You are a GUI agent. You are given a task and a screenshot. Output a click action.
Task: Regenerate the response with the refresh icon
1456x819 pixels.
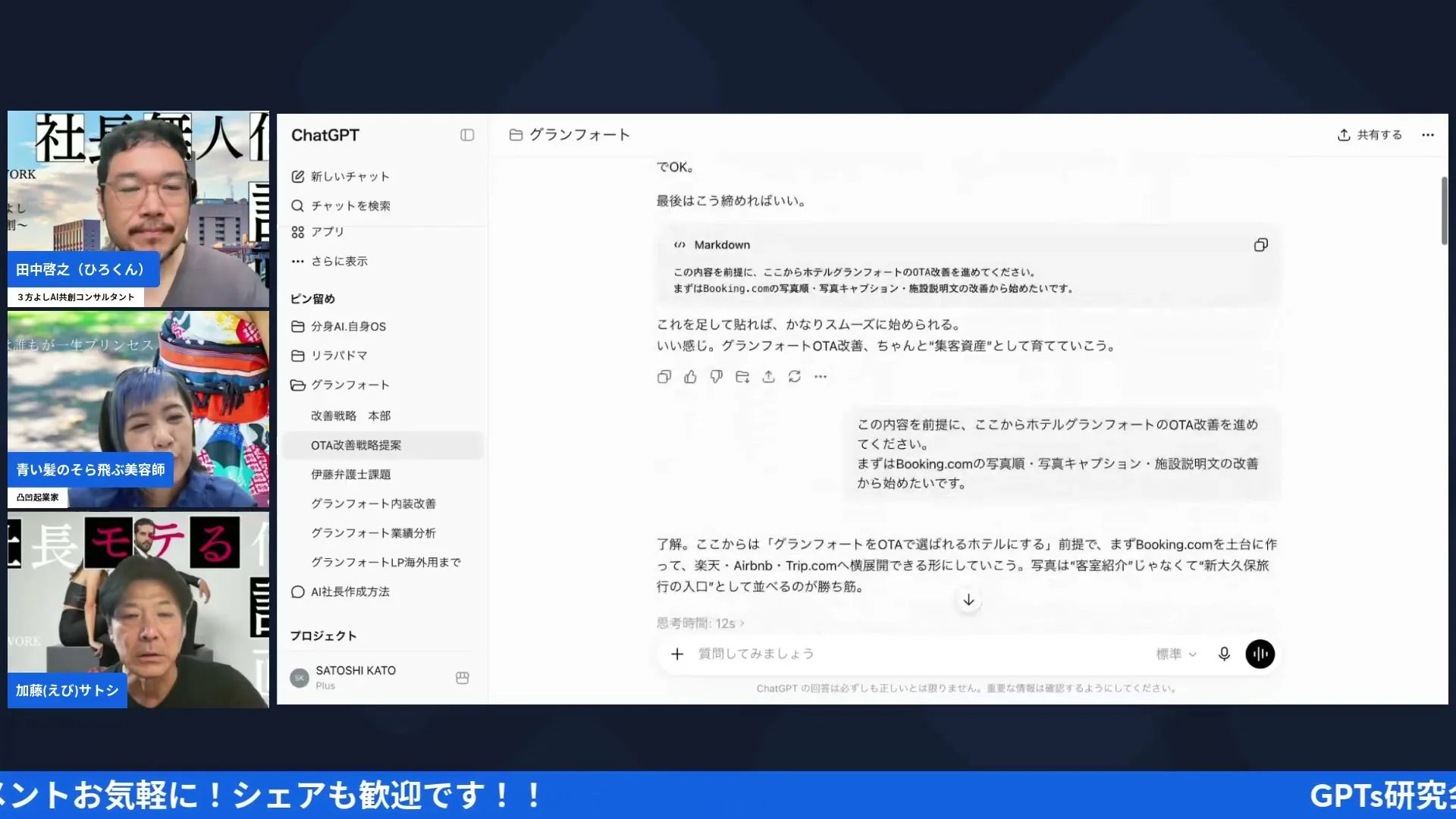(x=794, y=377)
